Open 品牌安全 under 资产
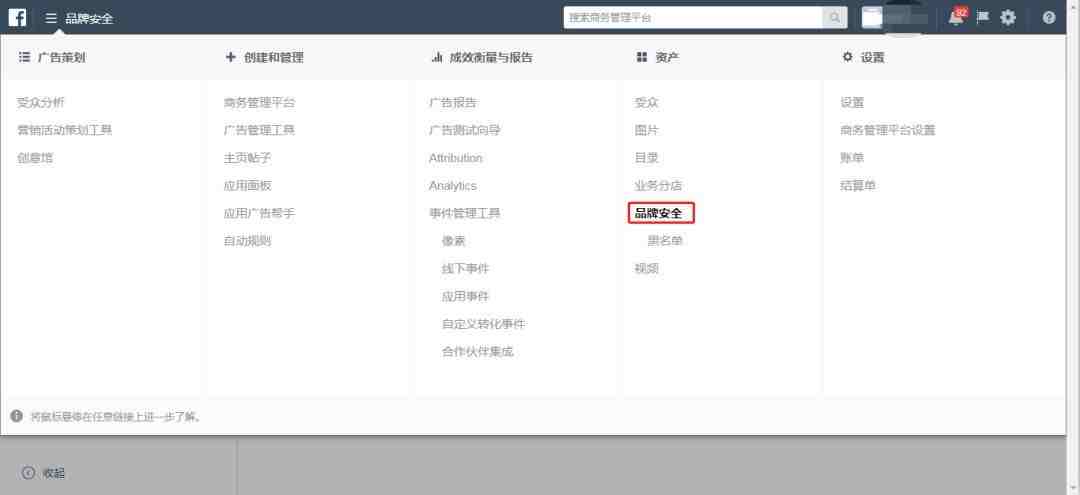 (659, 213)
